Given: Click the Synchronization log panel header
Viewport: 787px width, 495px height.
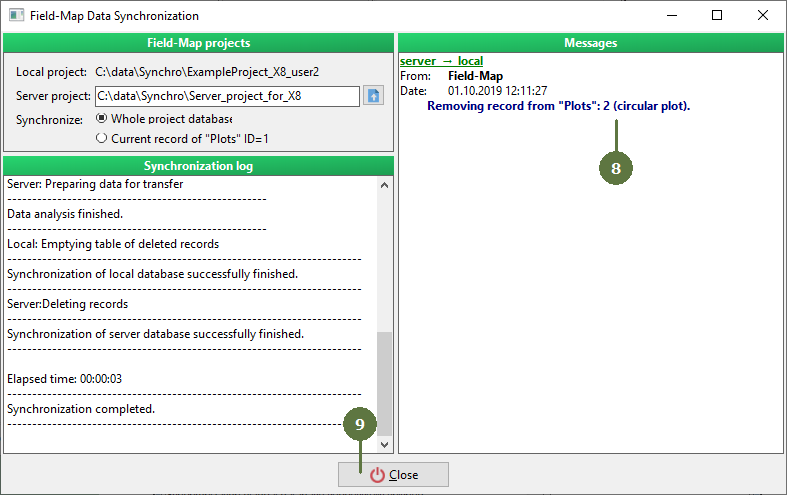Looking at the screenshot, I should pos(197,166).
